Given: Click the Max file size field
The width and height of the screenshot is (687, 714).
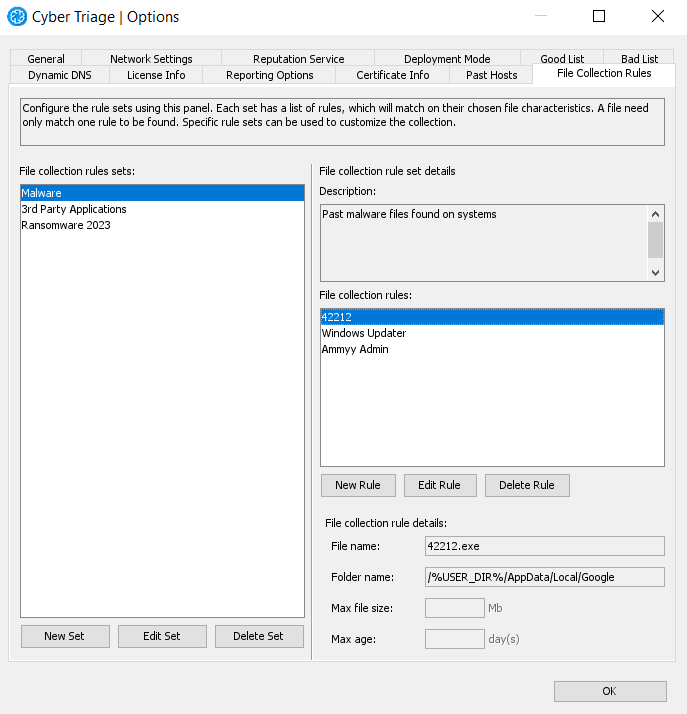Looking at the screenshot, I should tap(454, 608).
